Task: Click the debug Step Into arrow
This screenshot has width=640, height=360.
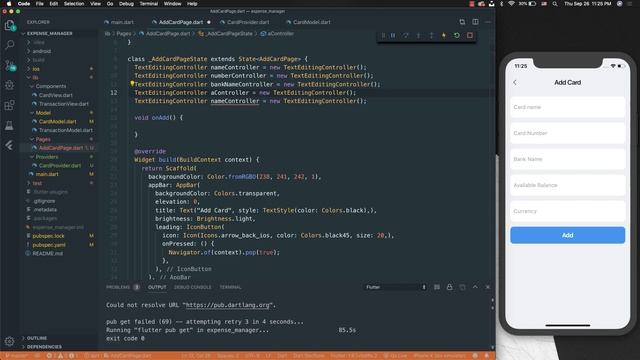Action: 418,36
